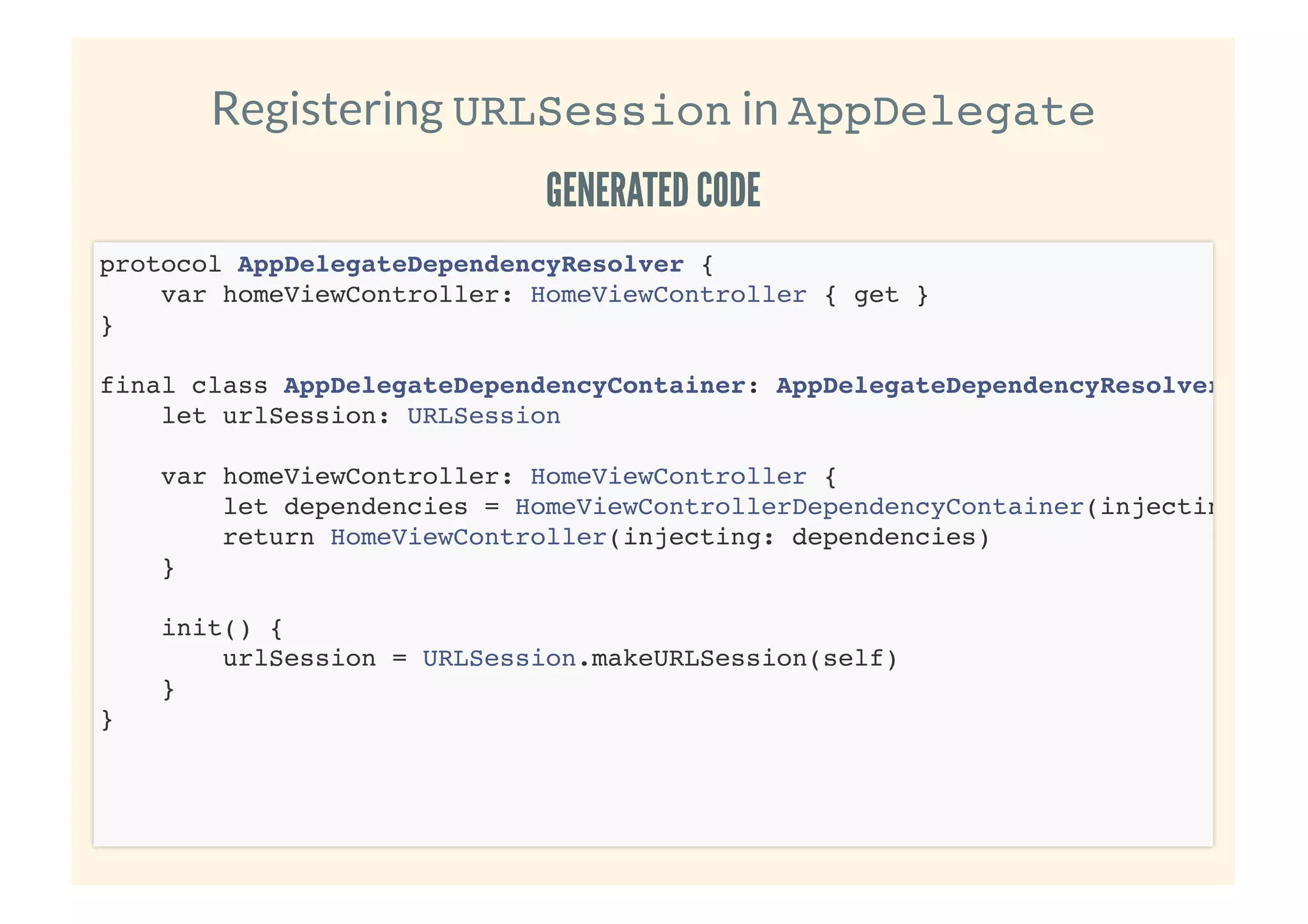The width and height of the screenshot is (1308, 924).
Task: Click the 'init() {' line
Action: (x=222, y=628)
